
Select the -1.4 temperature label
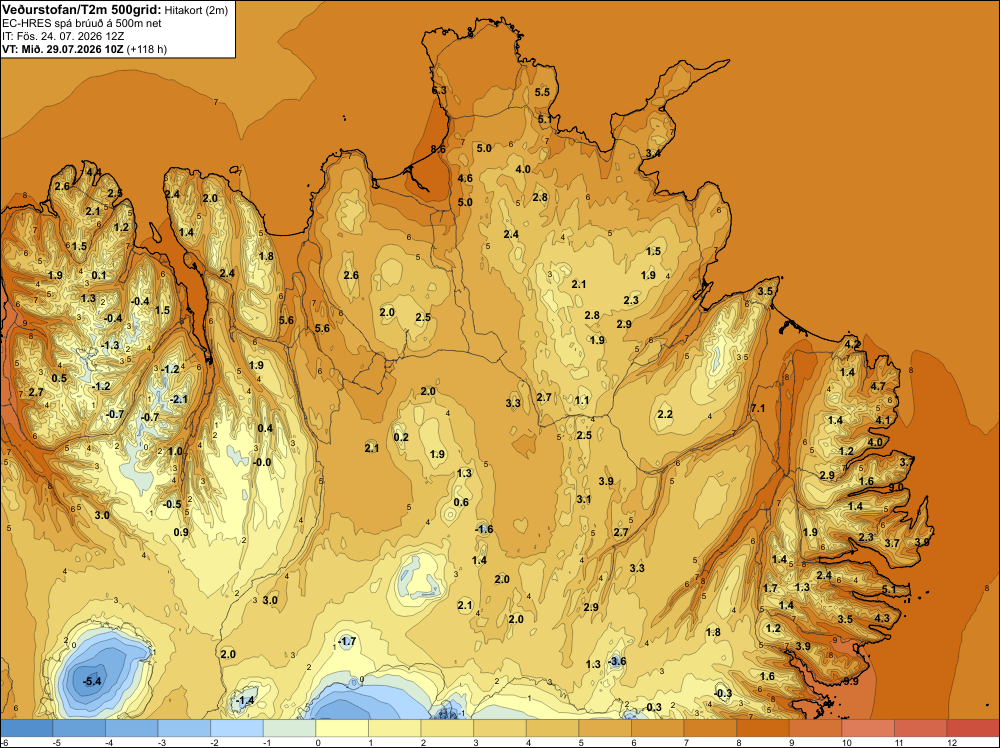tap(245, 700)
